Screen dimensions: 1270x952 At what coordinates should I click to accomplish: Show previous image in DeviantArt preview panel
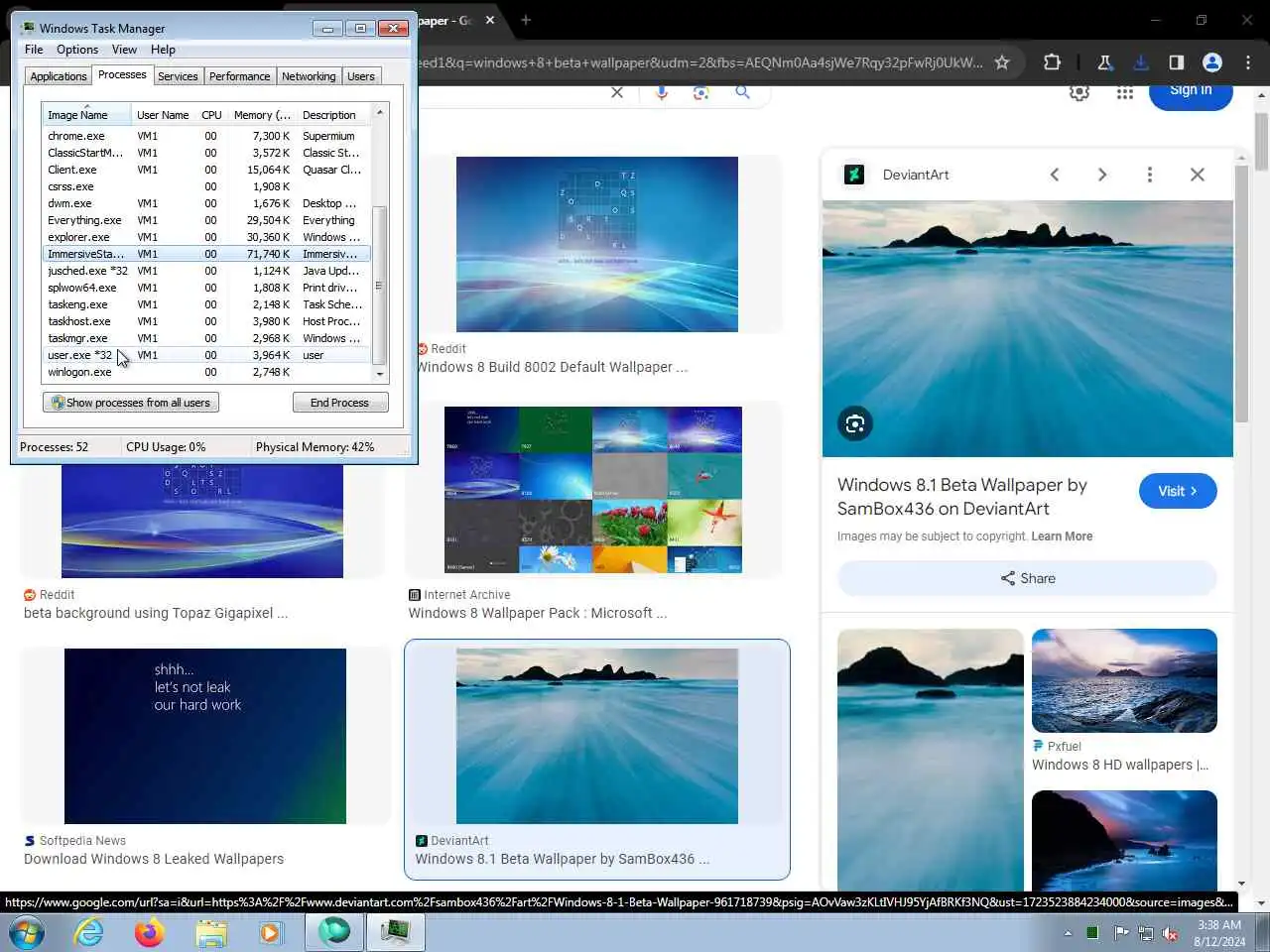1055,175
